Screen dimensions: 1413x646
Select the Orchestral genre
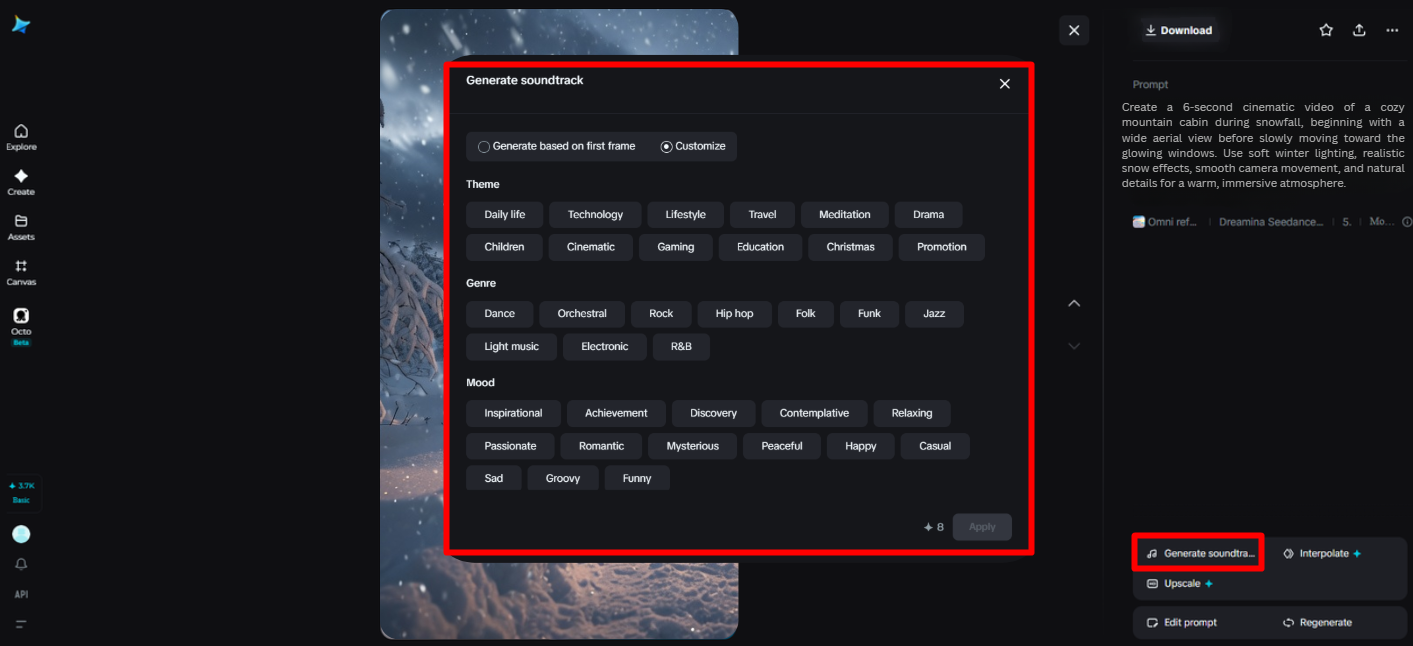click(x=582, y=313)
